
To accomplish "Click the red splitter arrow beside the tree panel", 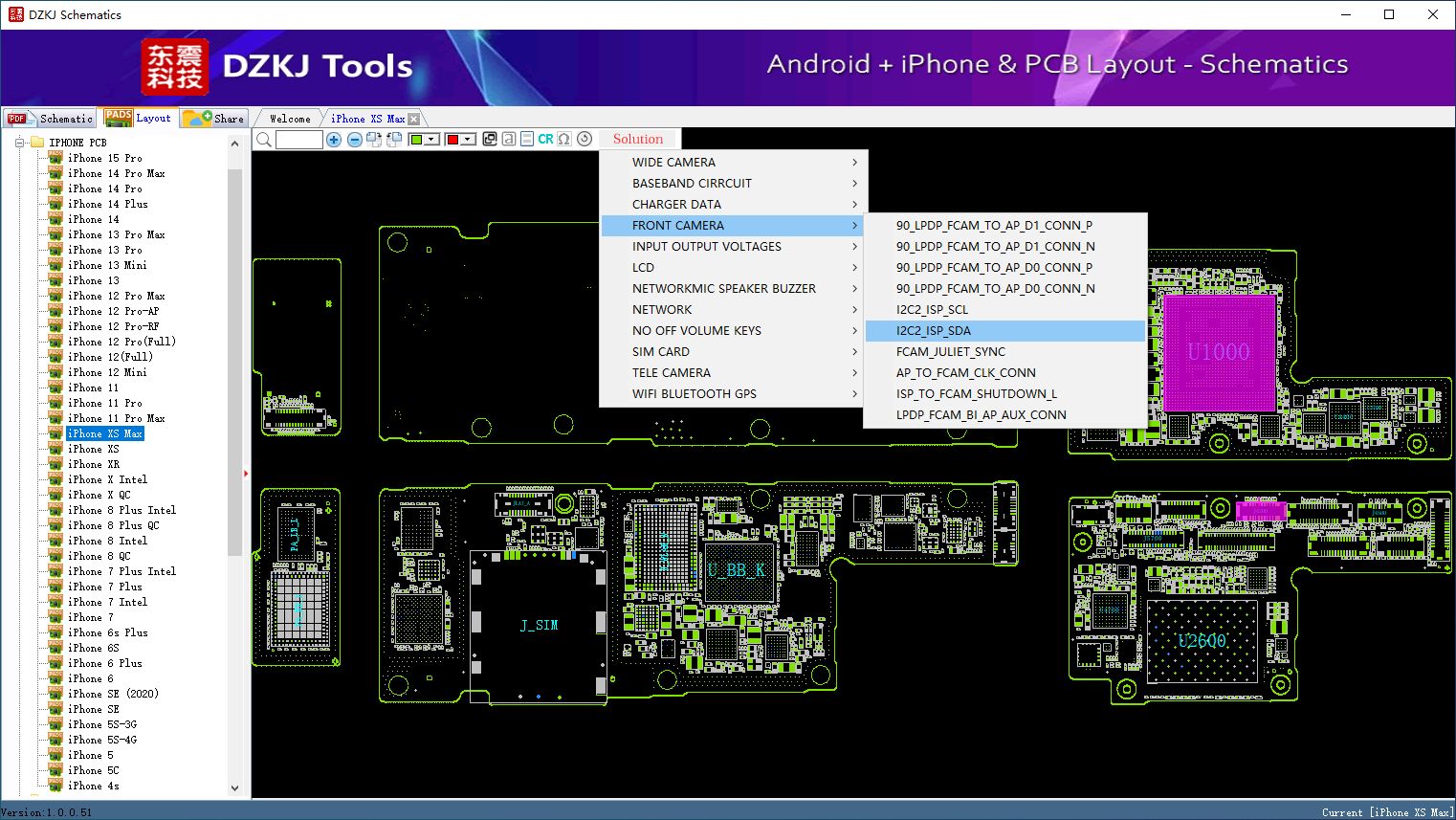I will (x=246, y=473).
